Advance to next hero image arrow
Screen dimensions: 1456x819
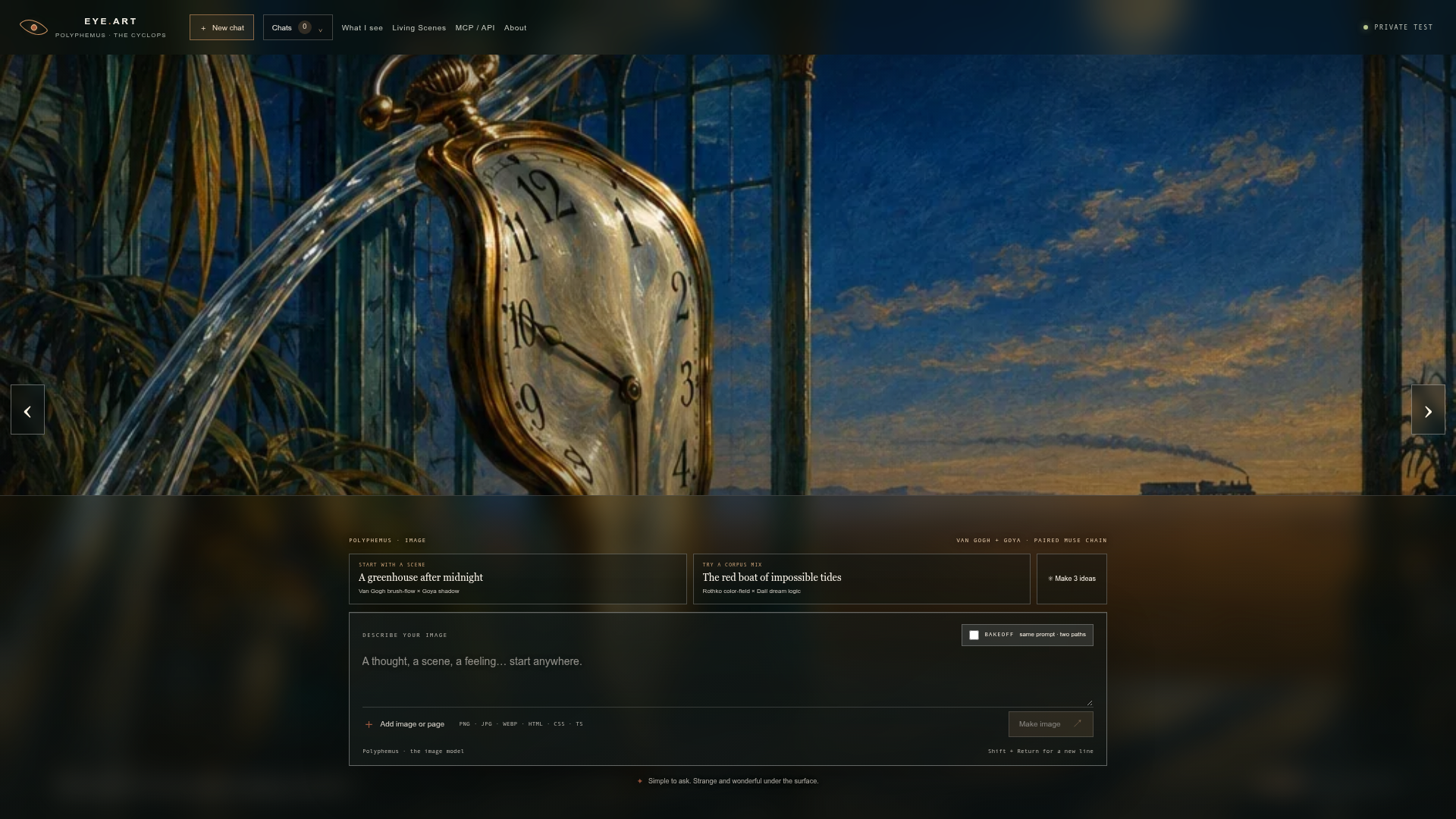point(1428,410)
